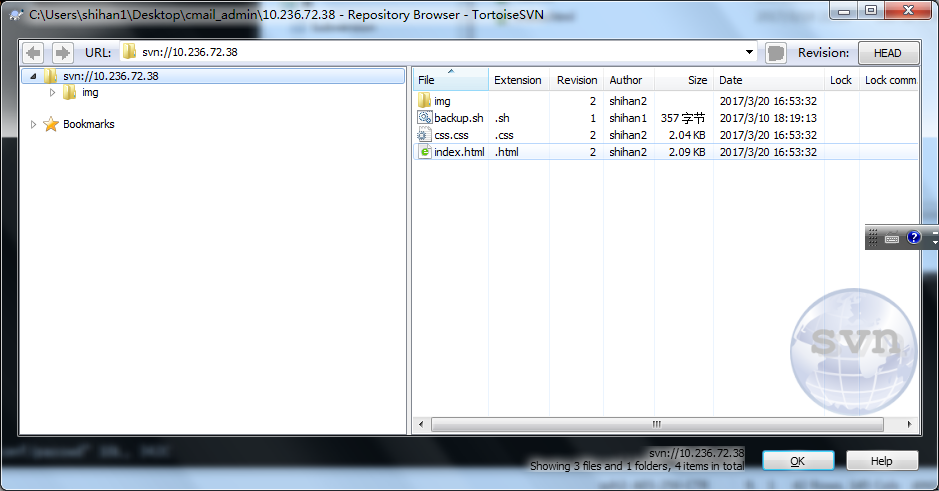Click the img folder icon in tree
This screenshot has width=939, height=491.
[x=69, y=92]
